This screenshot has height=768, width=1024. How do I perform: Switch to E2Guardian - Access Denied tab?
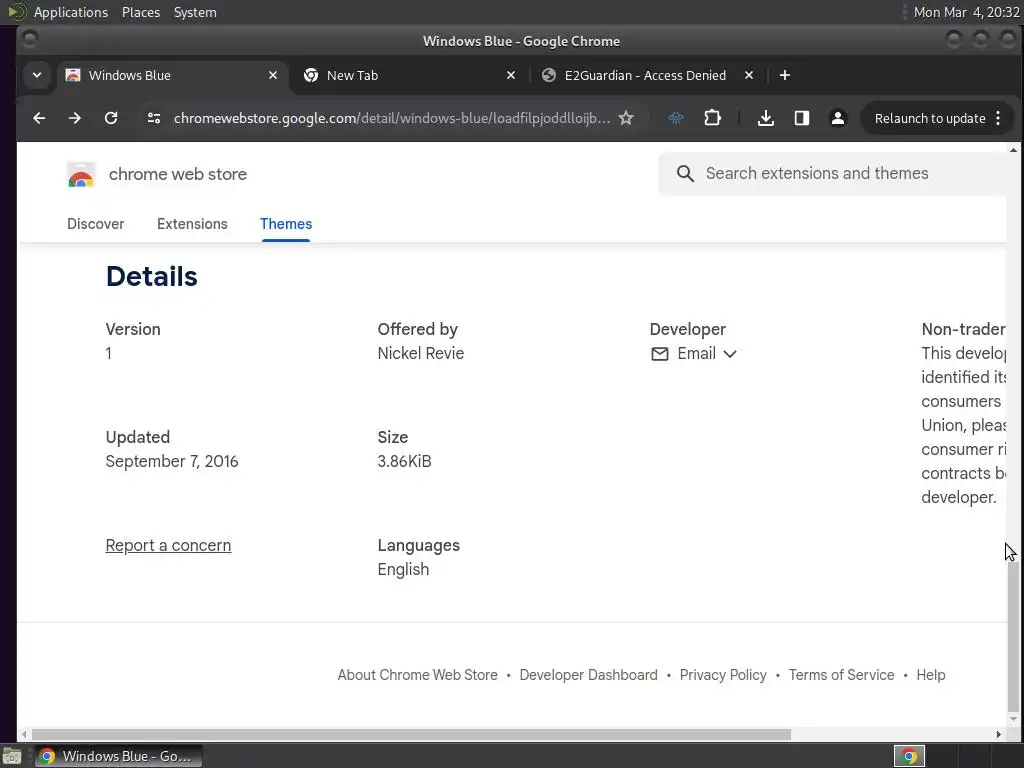point(648,75)
